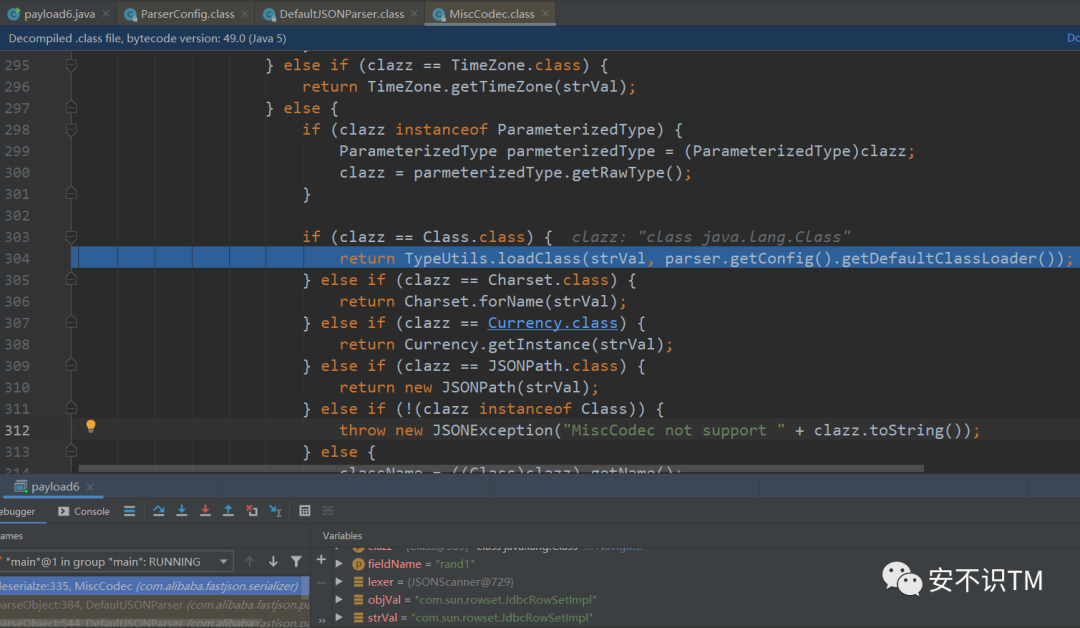
Task: Click the Run to Cursor icon
Action: (275, 511)
